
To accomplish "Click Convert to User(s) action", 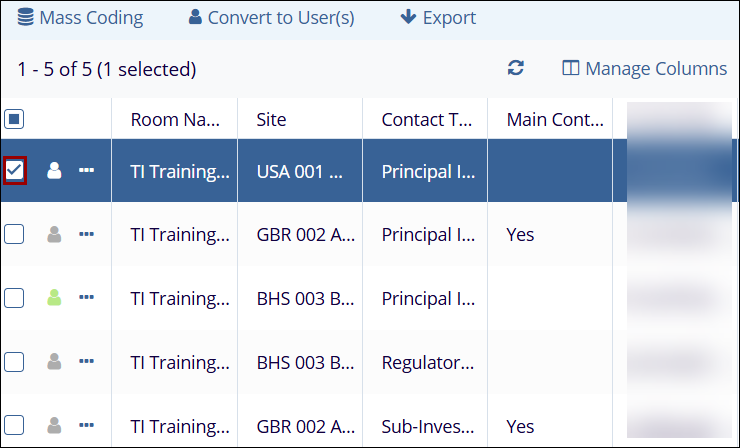I will click(x=271, y=18).
